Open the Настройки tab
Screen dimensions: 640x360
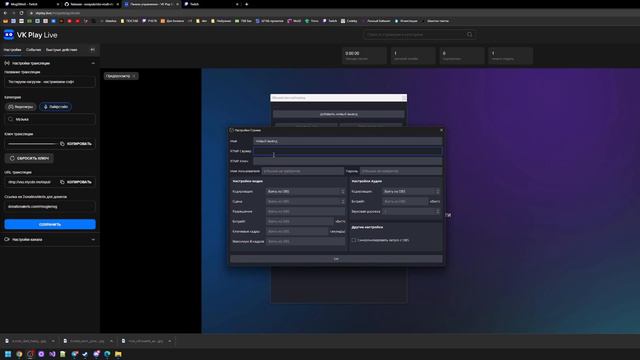pos(12,50)
